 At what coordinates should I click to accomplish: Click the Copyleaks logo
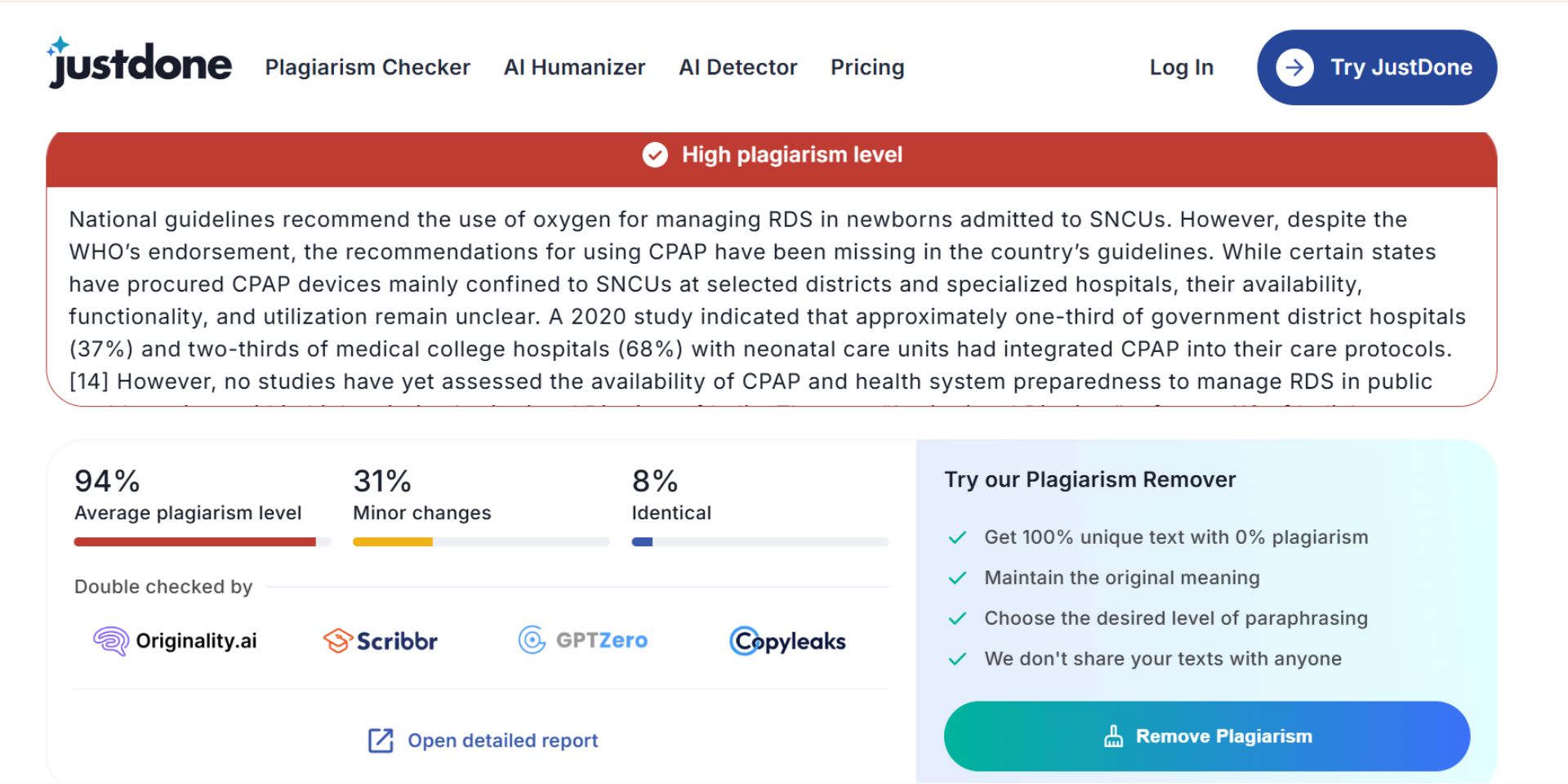click(787, 642)
